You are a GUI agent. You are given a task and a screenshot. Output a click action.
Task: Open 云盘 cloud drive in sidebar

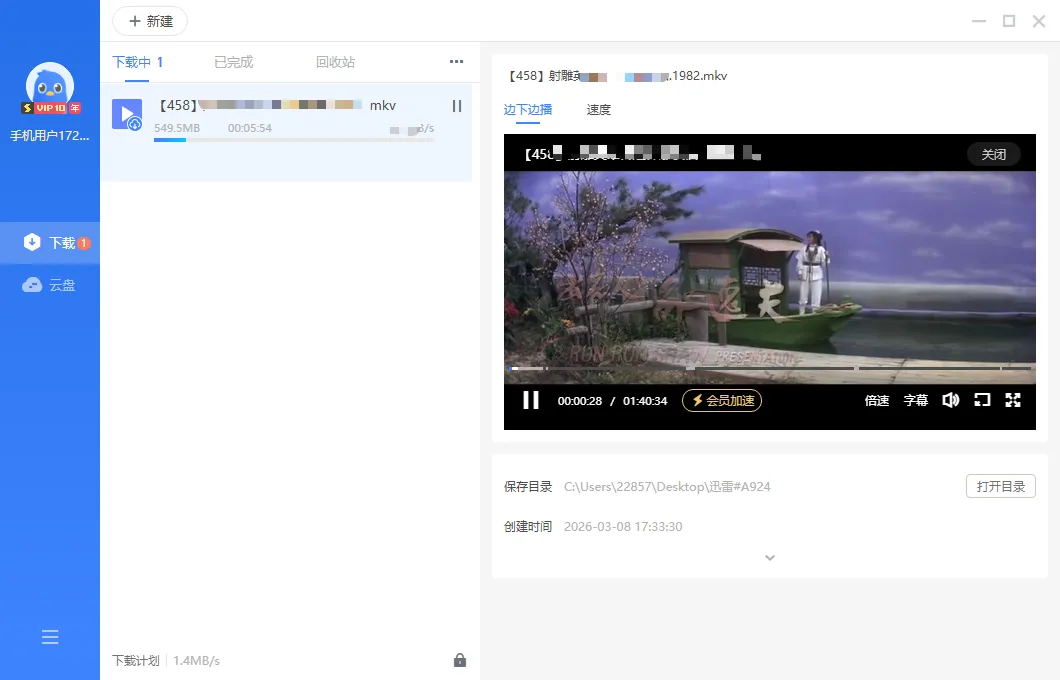tap(50, 285)
